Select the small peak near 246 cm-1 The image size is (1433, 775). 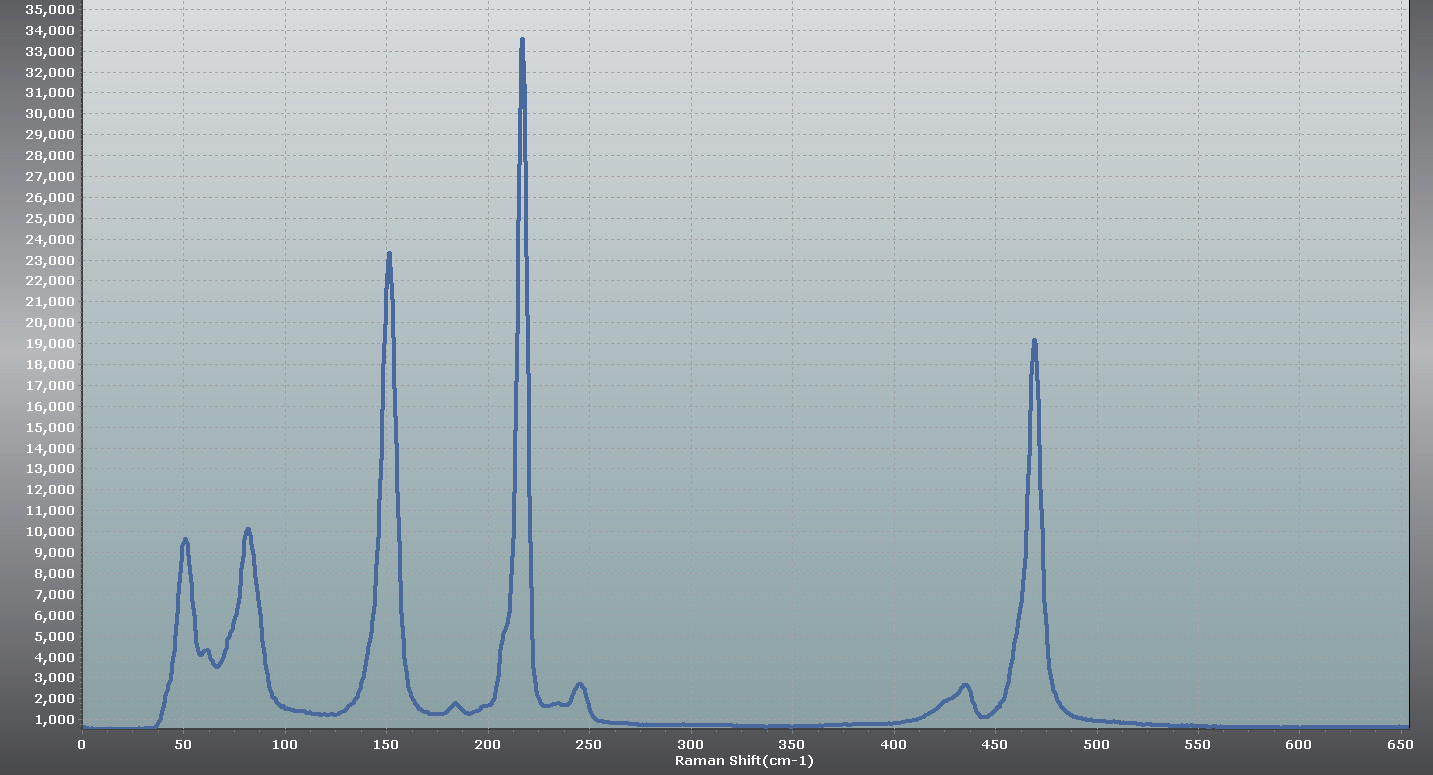coord(580,684)
